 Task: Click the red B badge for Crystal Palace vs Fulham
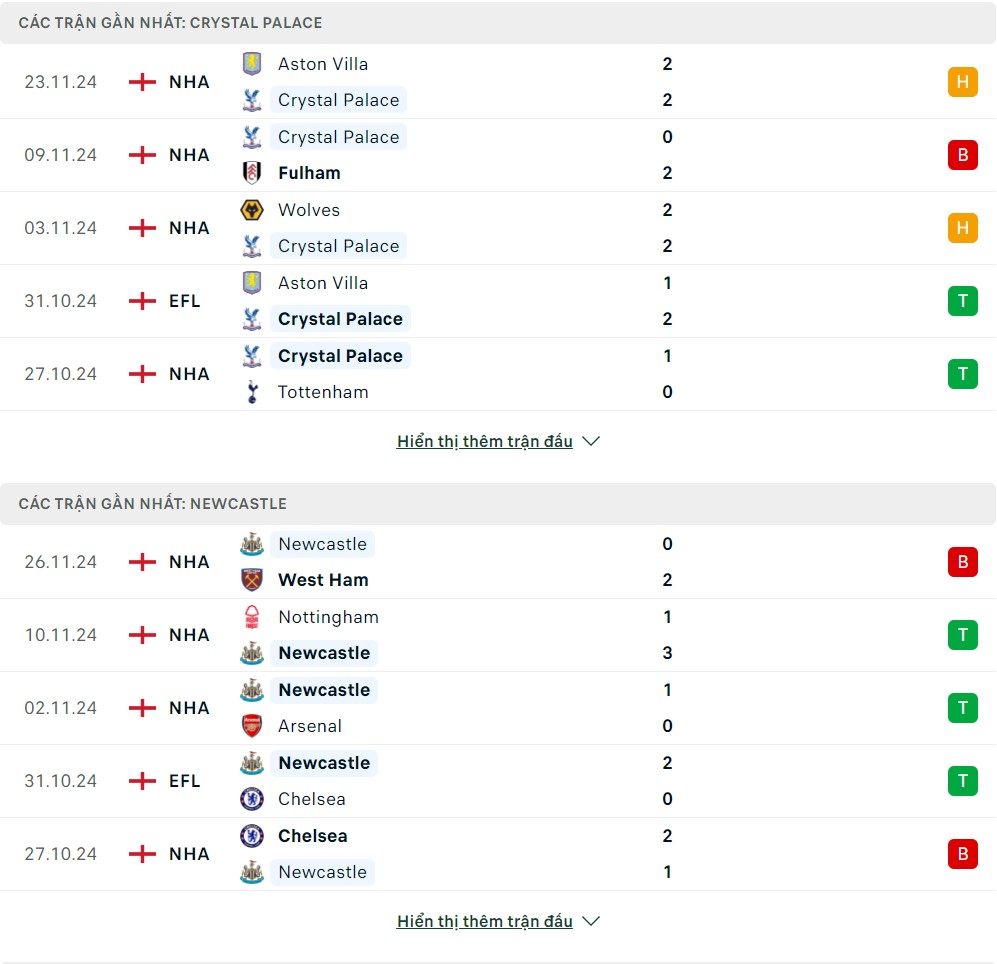pos(962,155)
